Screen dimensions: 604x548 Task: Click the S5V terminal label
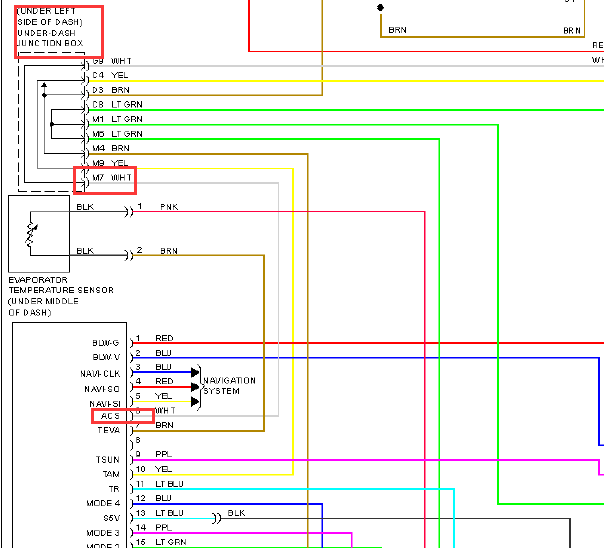coord(112,518)
